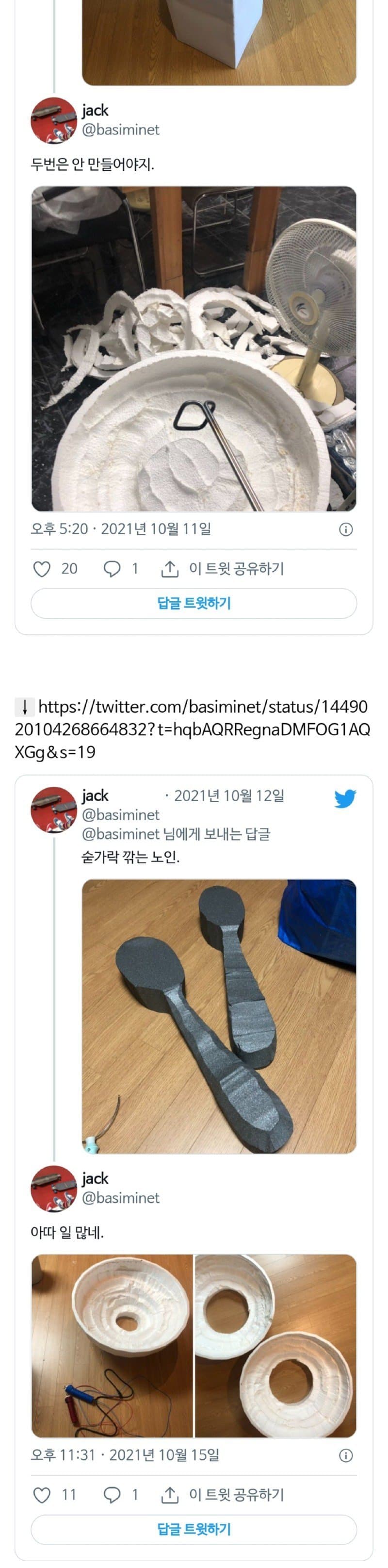Open replies bubble icon on October 15 tweet

tap(112, 1494)
